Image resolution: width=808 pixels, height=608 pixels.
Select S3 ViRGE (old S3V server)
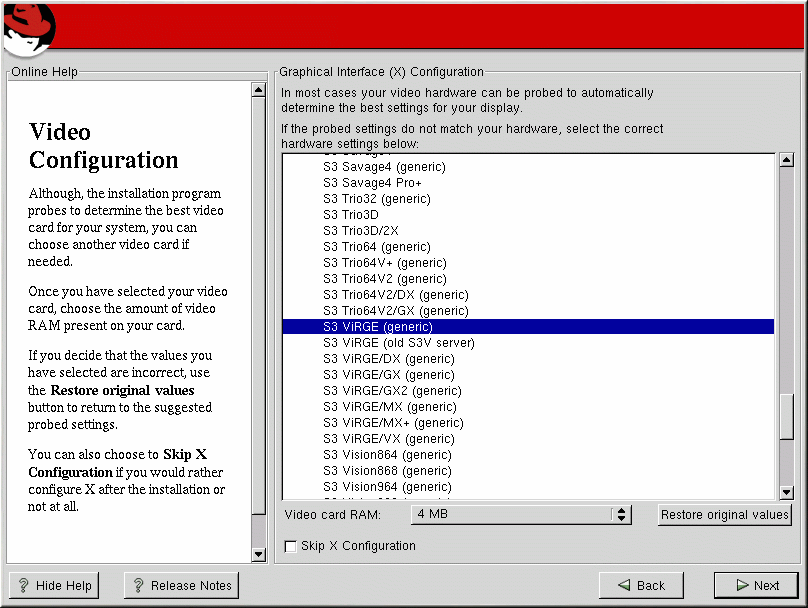pyautogui.click(x=528, y=343)
